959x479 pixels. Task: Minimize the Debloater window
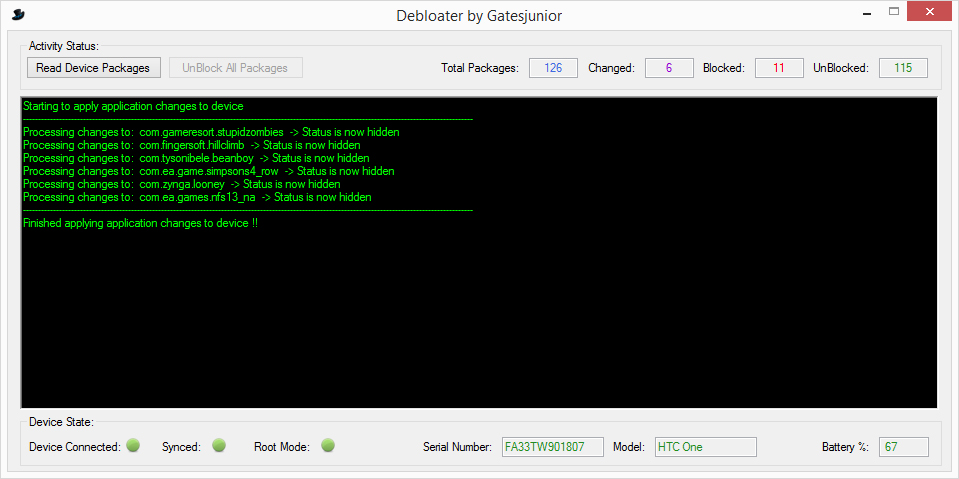(x=866, y=13)
